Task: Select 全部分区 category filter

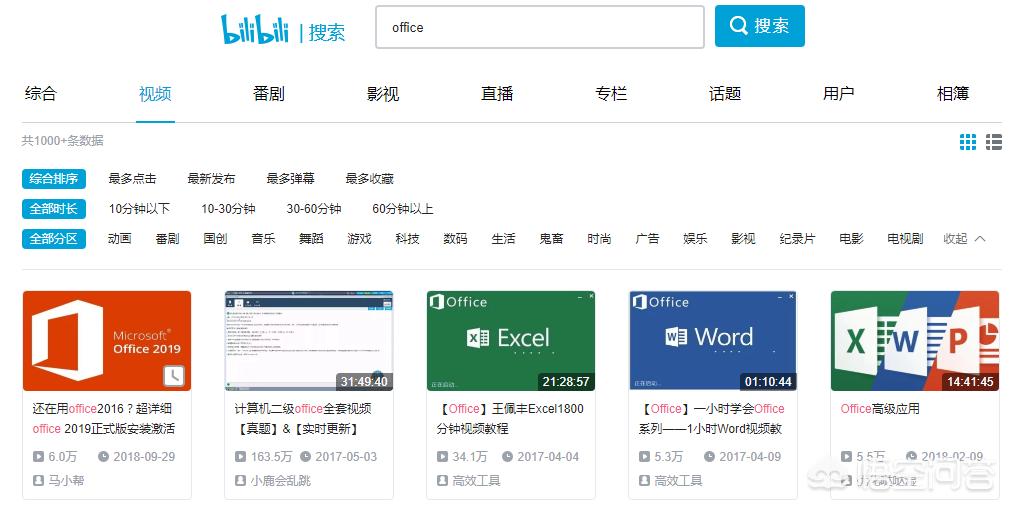Action: 54,239
